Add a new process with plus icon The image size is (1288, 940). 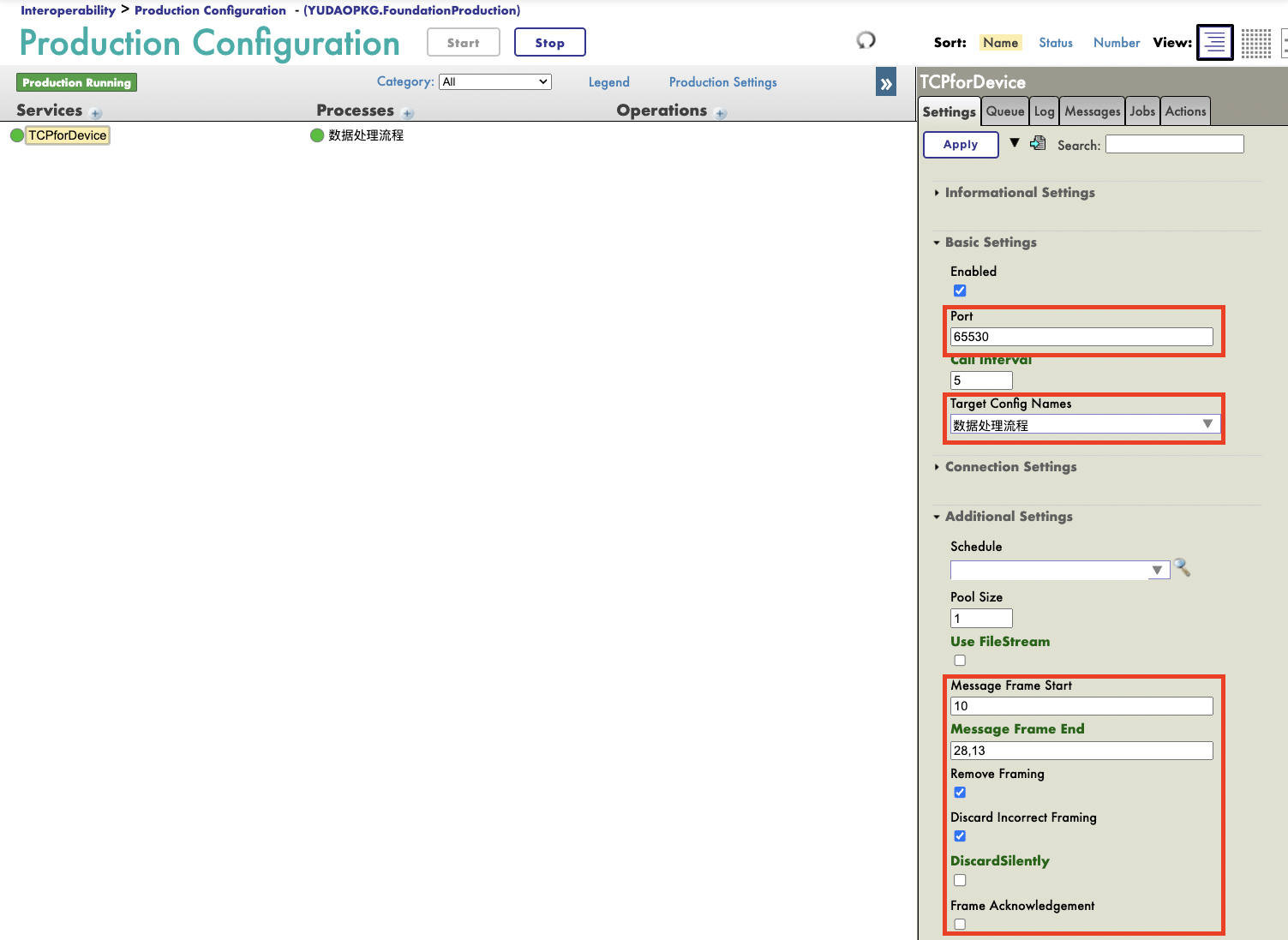click(x=408, y=113)
